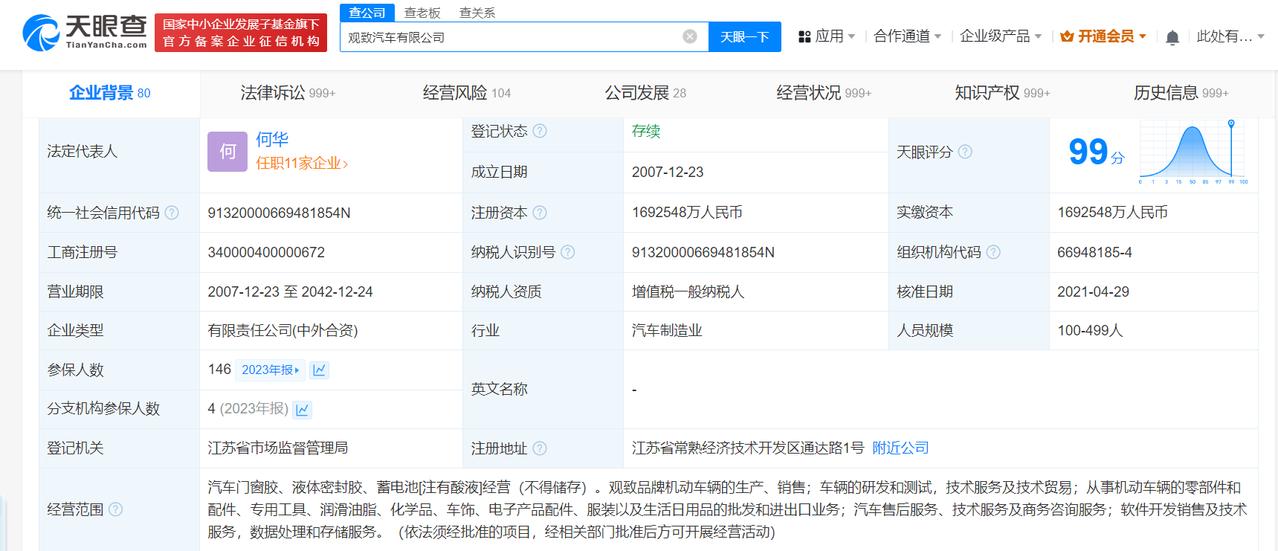Open trend chart icon for 分支机构参保人数
The width and height of the screenshot is (1278, 551).
click(302, 409)
